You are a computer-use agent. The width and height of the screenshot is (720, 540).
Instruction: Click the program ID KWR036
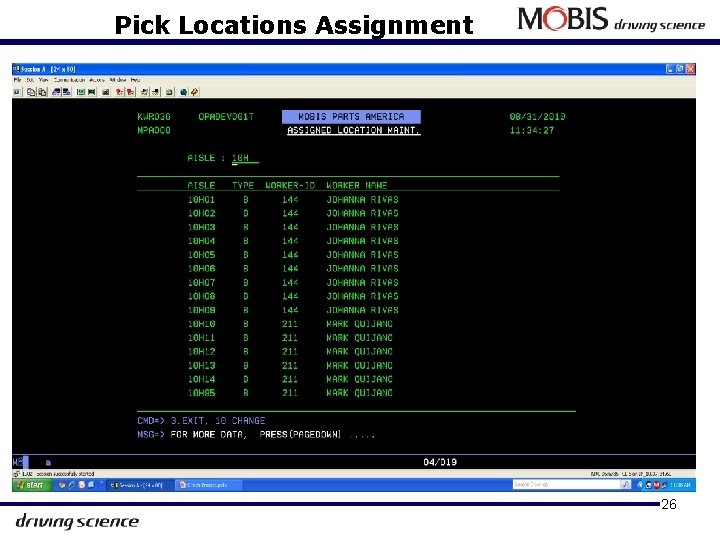pyautogui.click(x=154, y=117)
